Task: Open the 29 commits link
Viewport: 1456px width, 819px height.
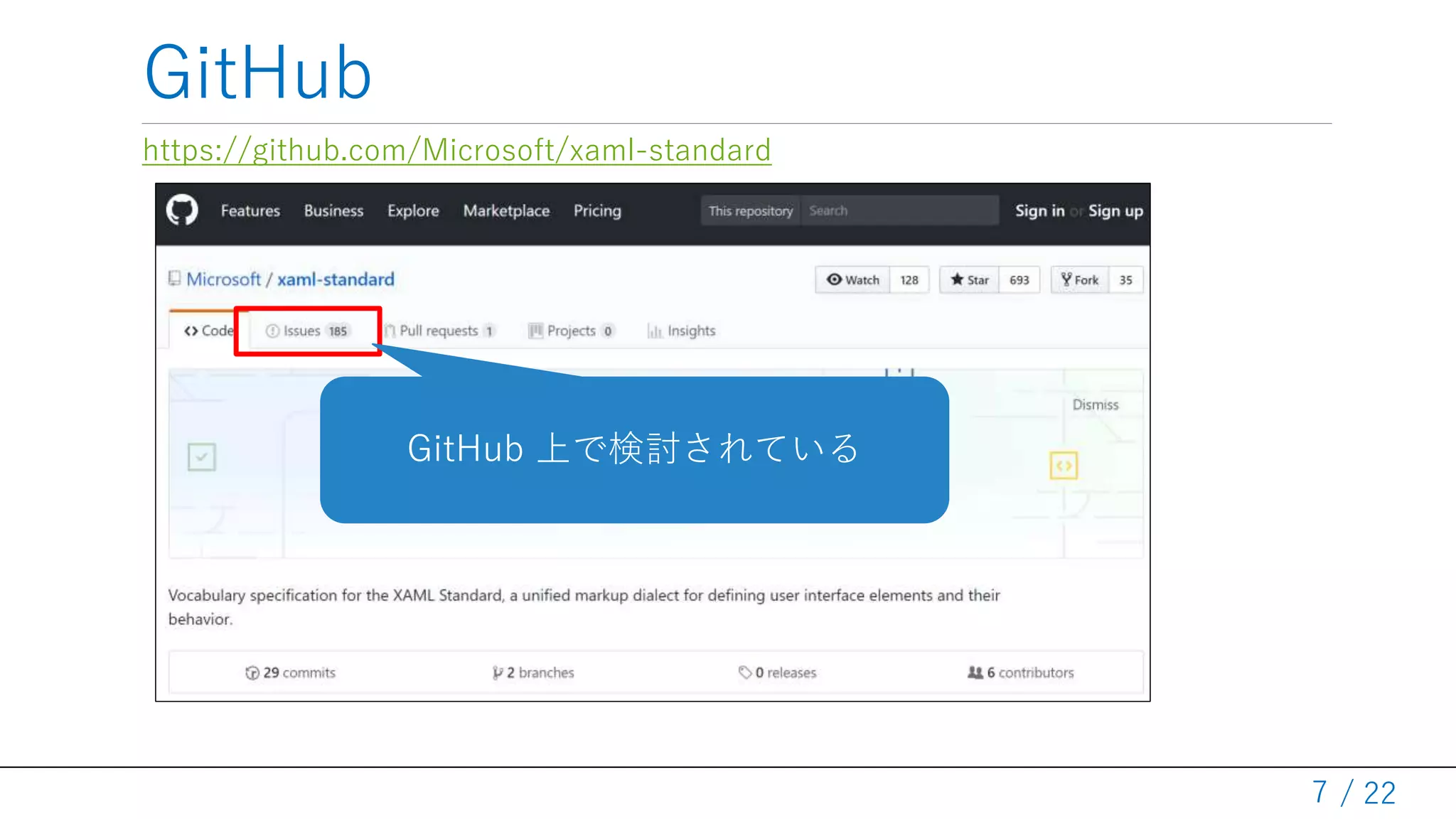Action: coord(290,672)
